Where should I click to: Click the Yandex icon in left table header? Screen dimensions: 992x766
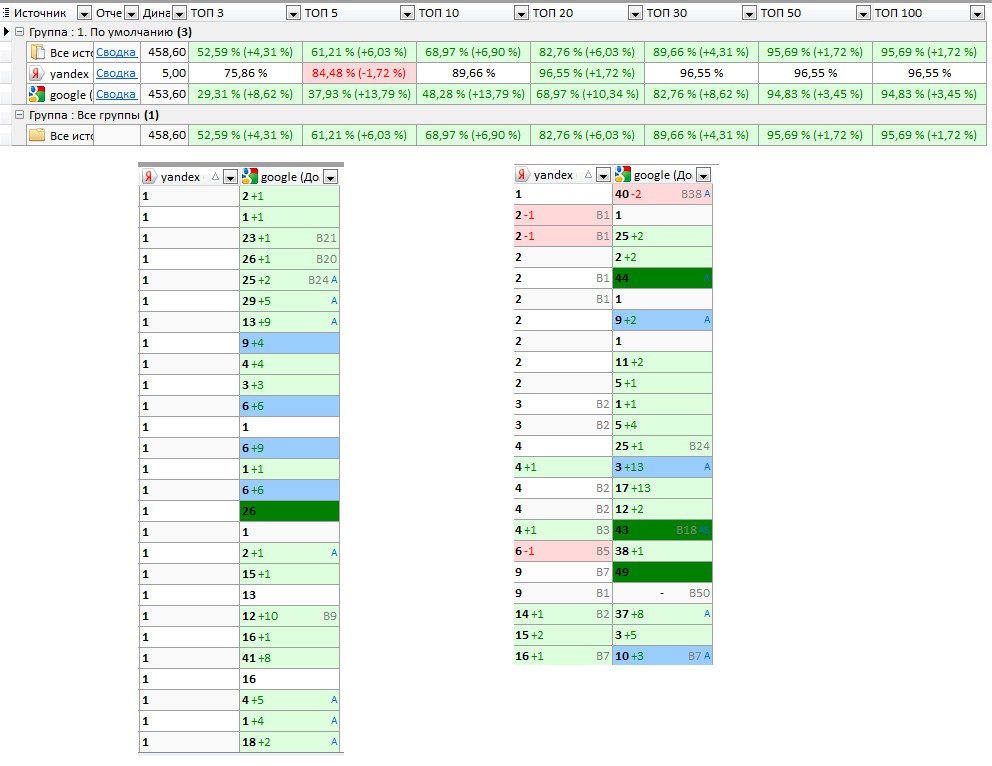pos(149,177)
